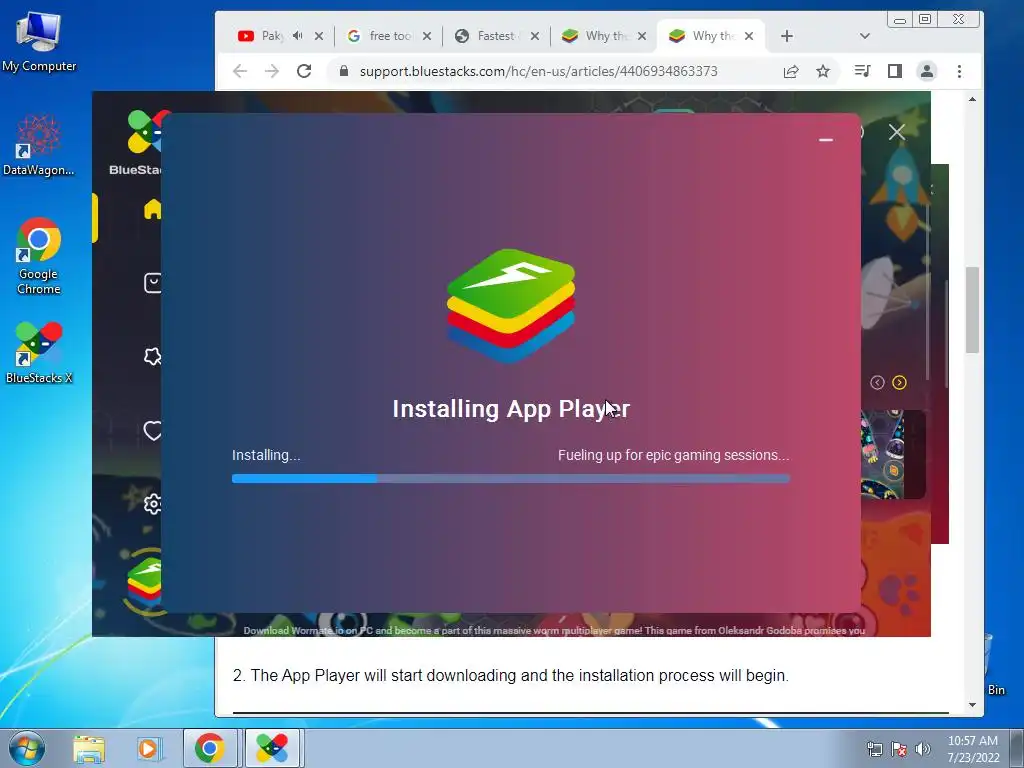Switch to BlueStacks X via taskbar button
1024x768 pixels.
[272, 748]
